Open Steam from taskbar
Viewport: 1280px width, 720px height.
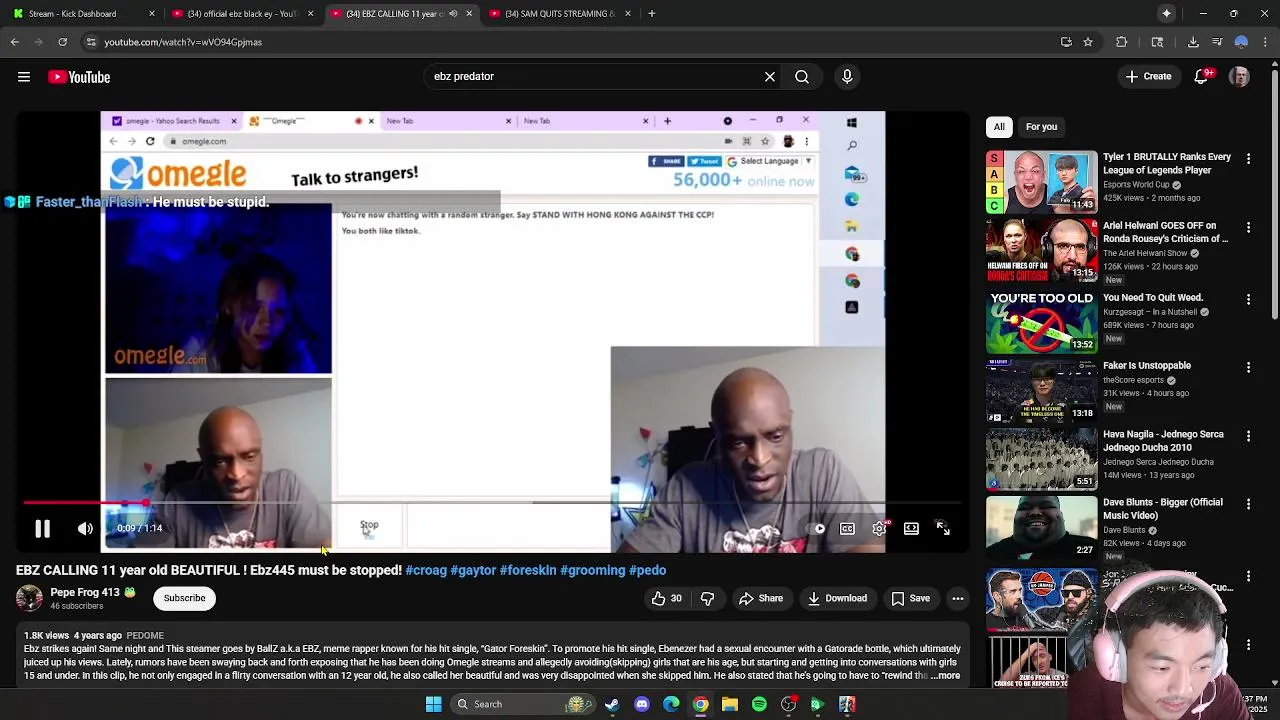(612, 704)
